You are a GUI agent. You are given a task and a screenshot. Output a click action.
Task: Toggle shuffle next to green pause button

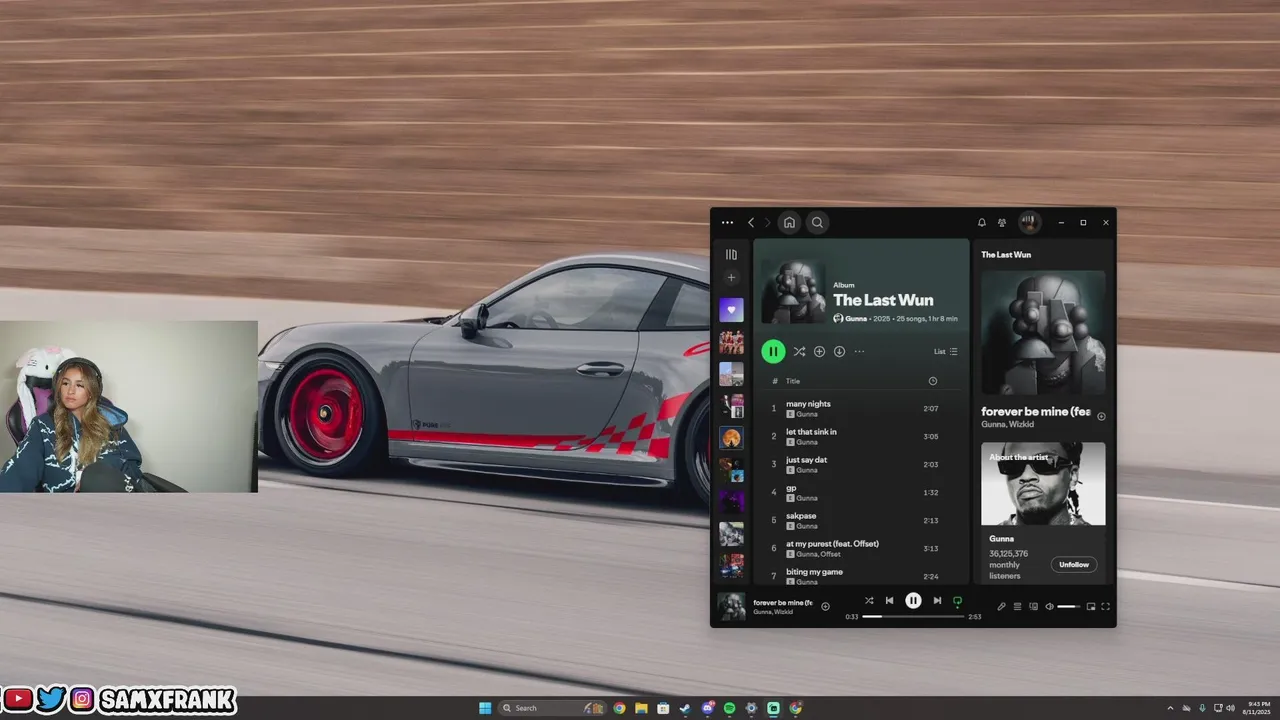click(x=799, y=351)
